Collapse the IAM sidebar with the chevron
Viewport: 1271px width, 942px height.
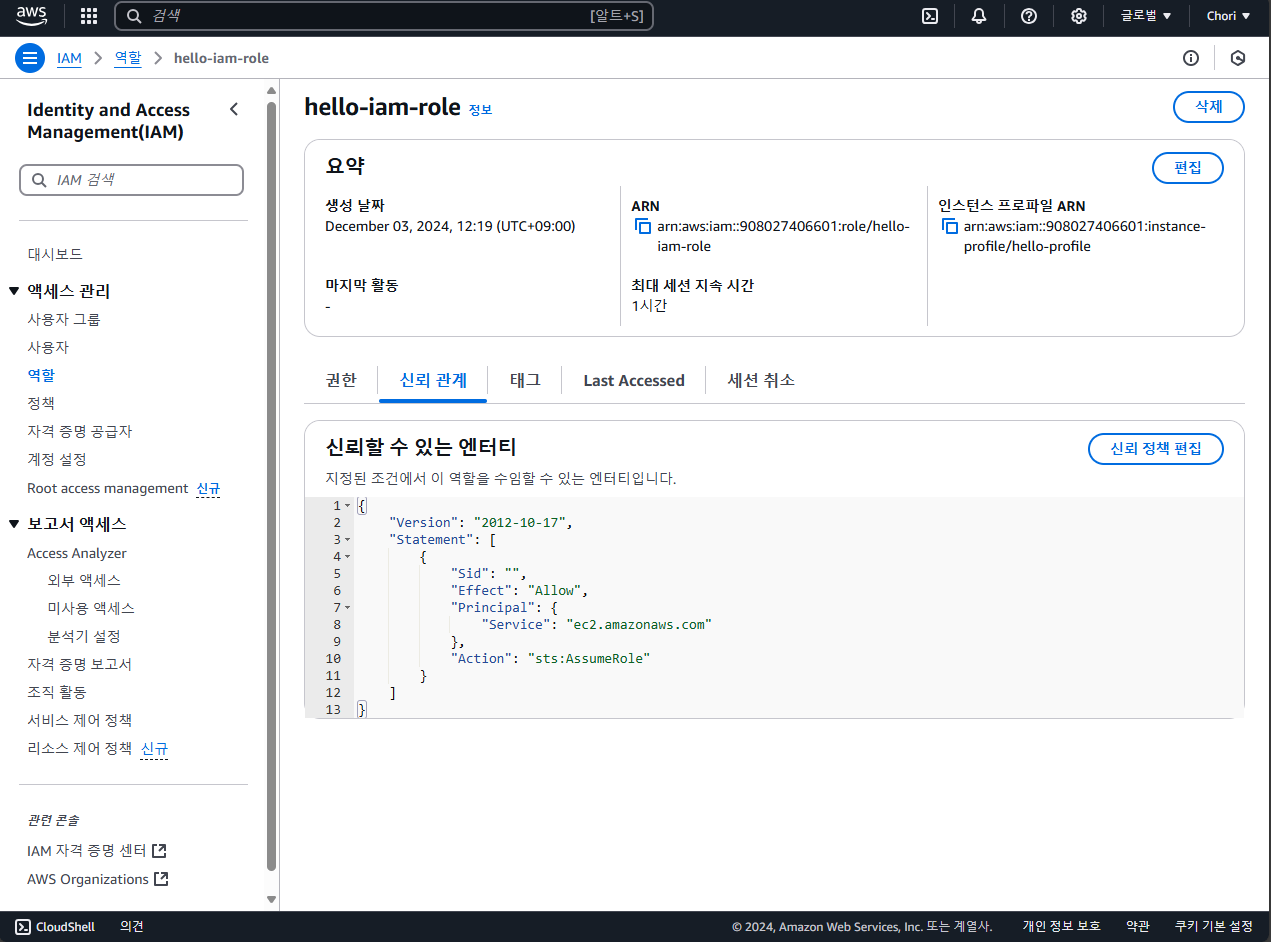click(x=234, y=109)
